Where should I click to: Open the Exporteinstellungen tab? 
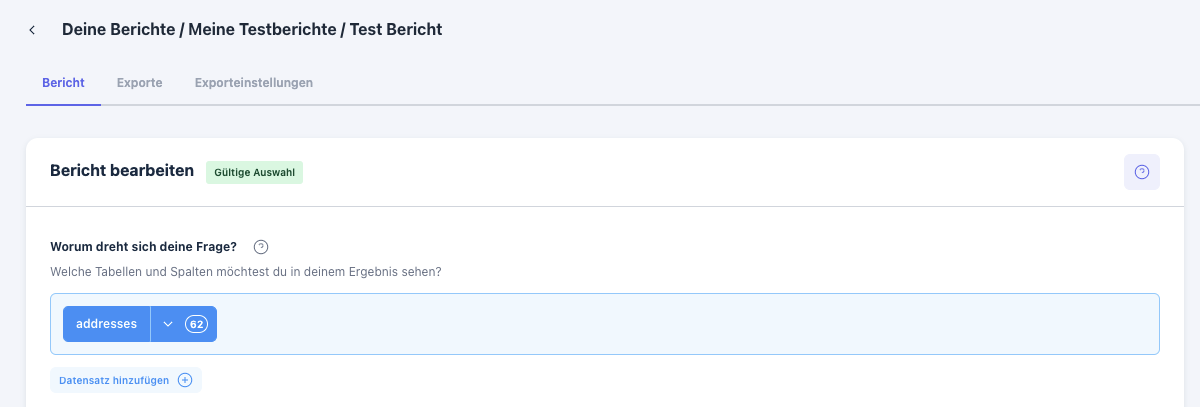(254, 83)
